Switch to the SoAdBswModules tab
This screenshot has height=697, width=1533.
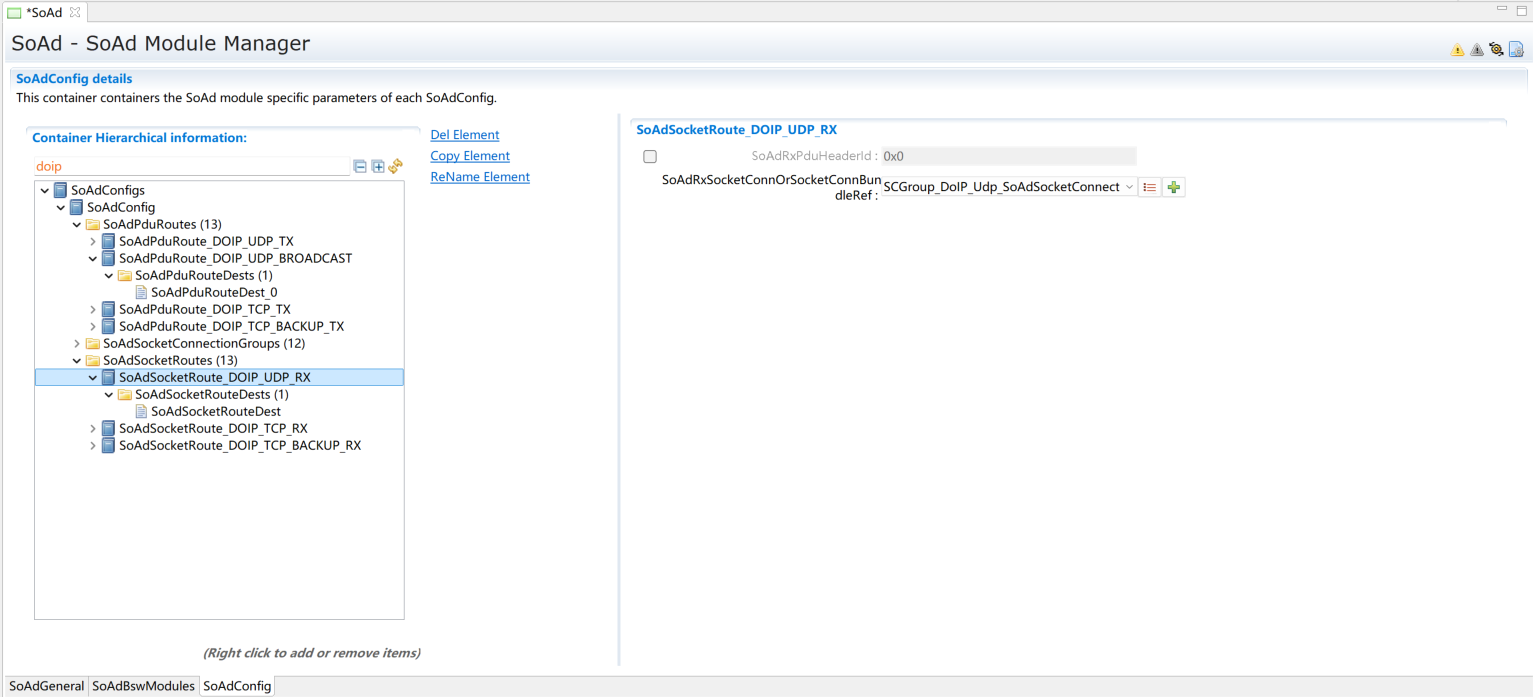point(143,686)
